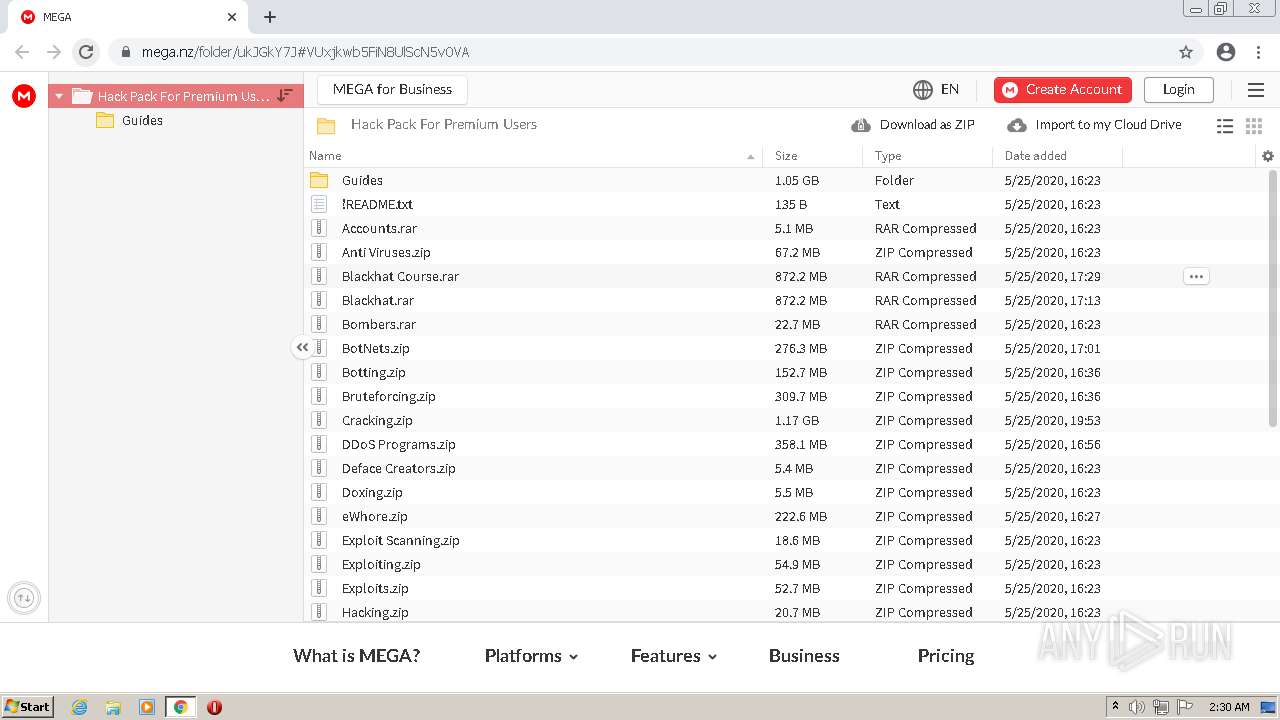Click the taskbar clock showing 2:30 AM

(x=1229, y=707)
